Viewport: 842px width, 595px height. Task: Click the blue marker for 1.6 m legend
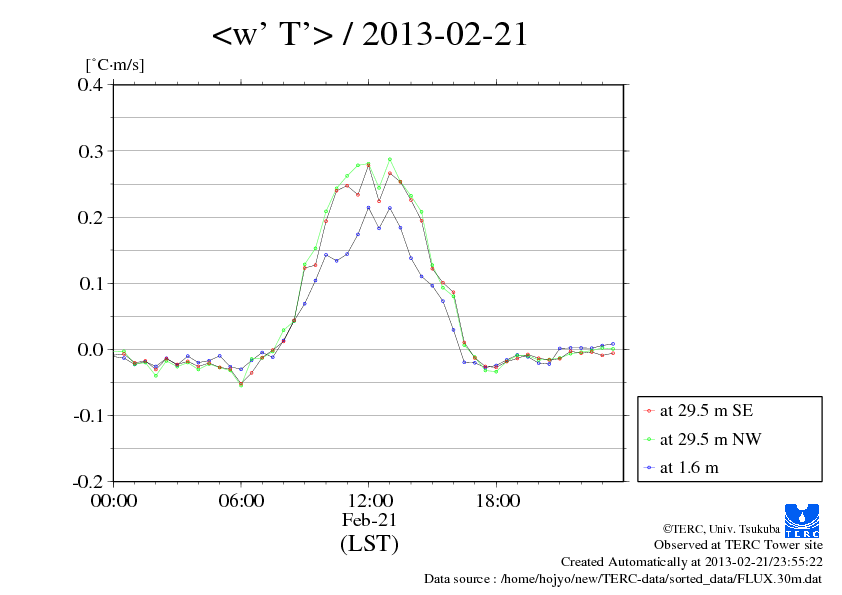(649, 468)
